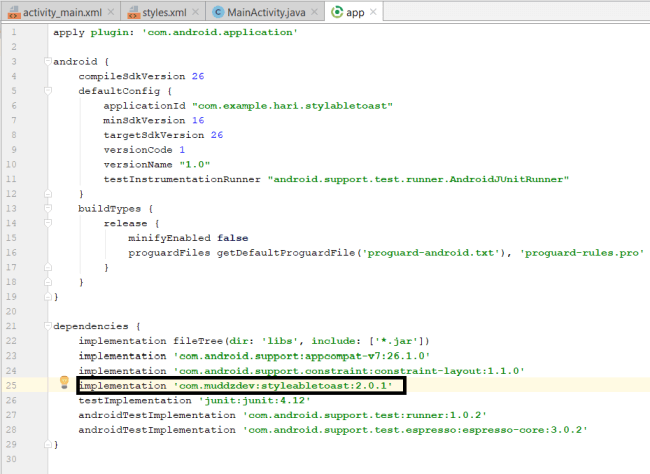This screenshot has width=650, height=474.
Task: Collapse the android block at line 3
Action: pos(48,61)
